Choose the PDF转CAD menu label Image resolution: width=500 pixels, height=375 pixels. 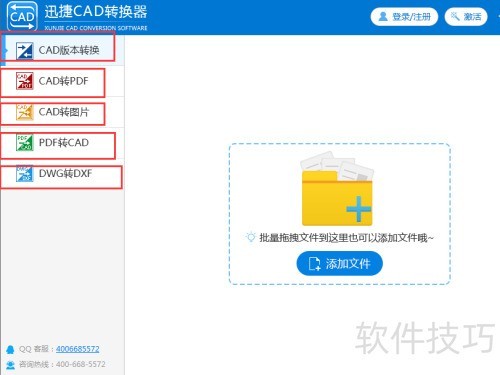point(64,143)
